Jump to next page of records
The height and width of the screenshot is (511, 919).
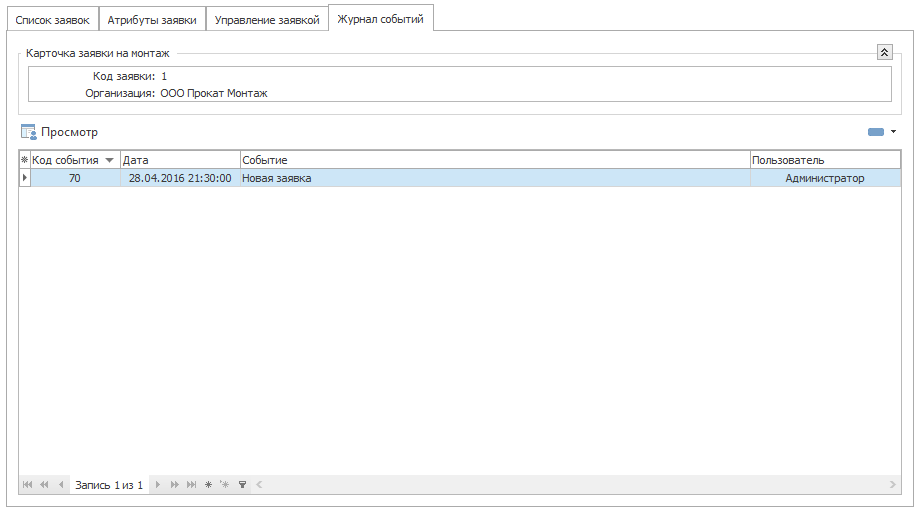click(x=174, y=485)
